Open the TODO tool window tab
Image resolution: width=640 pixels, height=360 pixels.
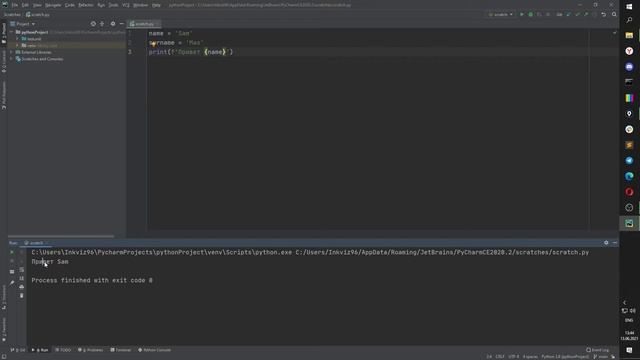point(63,350)
